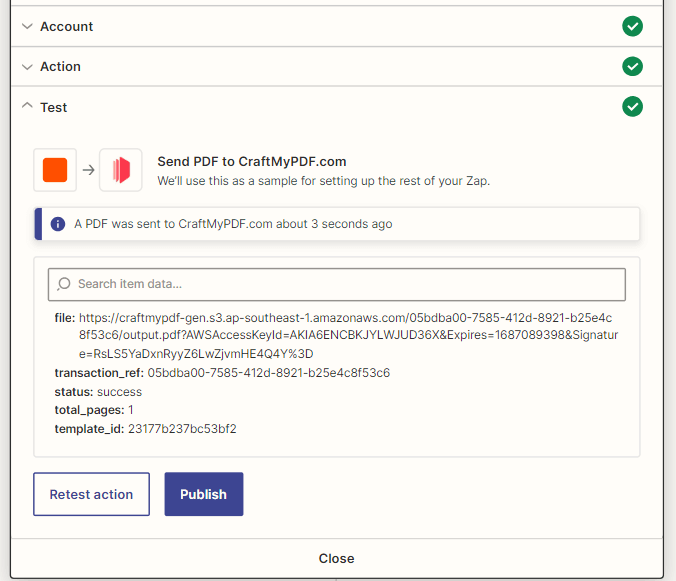Click the green checkmark beside Action
The height and width of the screenshot is (581, 676).
[632, 66]
